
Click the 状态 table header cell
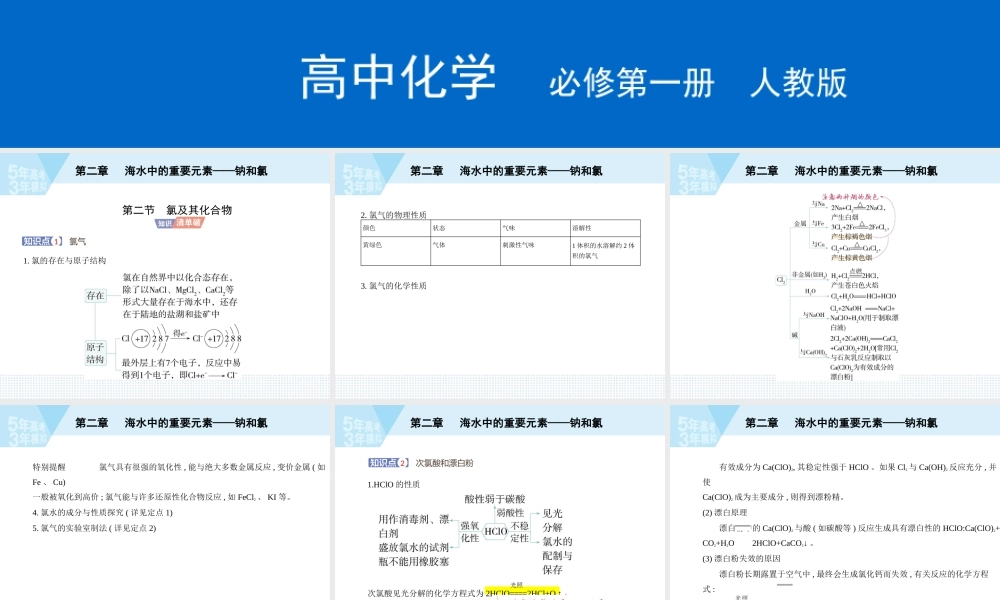[466, 228]
